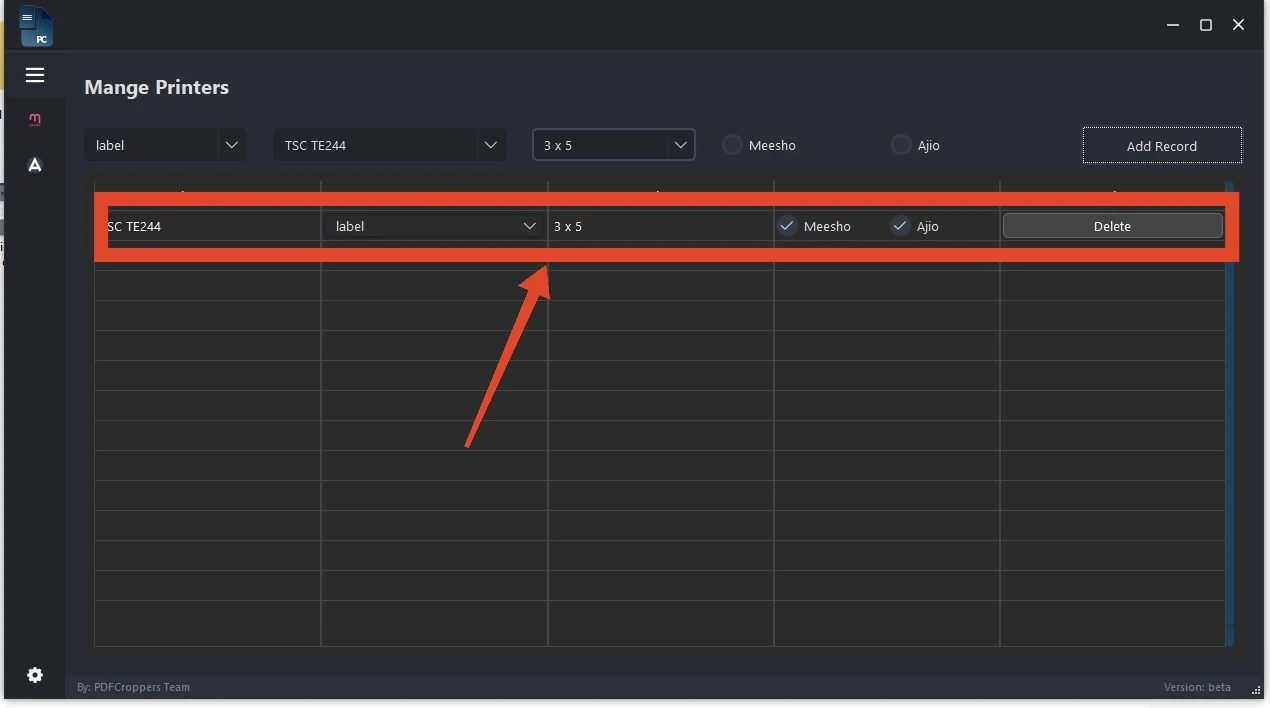Open the hamburger navigation menu
Viewport: 1270px width, 708px height.
pyautogui.click(x=35, y=75)
